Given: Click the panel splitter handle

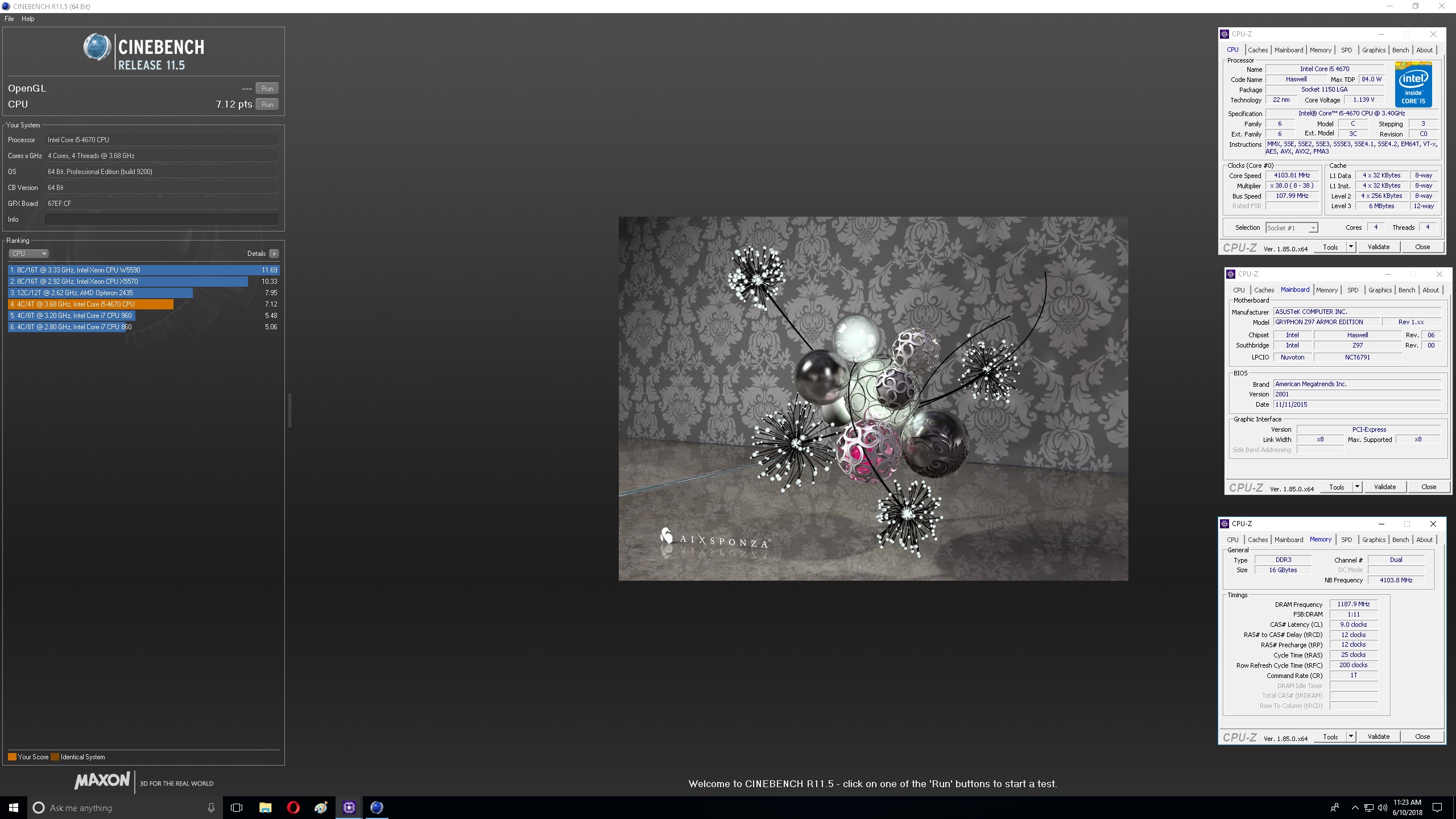Looking at the screenshot, I should click(x=289, y=409).
